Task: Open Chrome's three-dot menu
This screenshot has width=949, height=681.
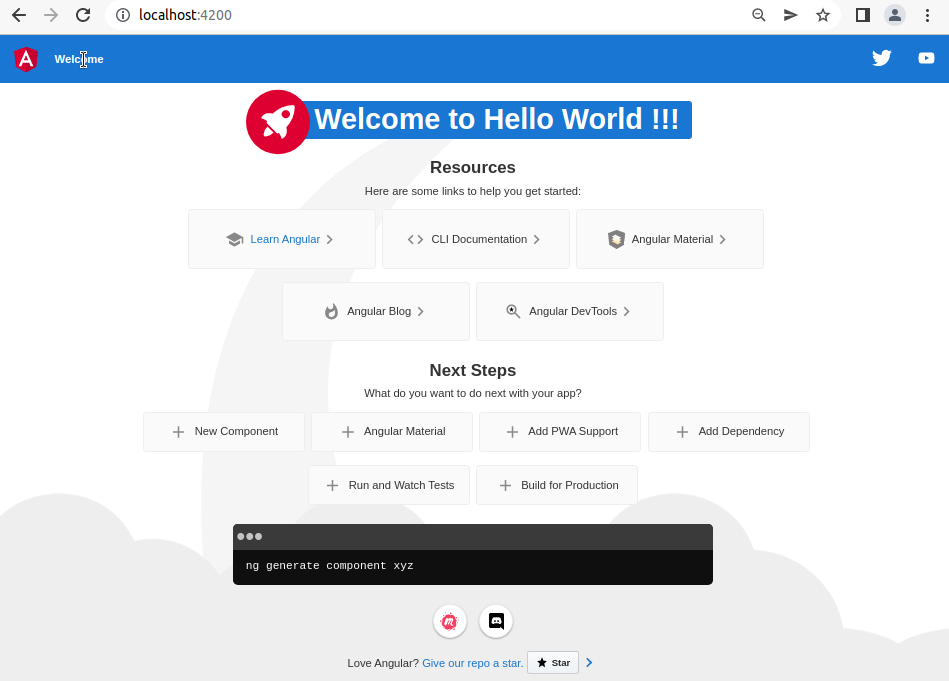Action: click(928, 15)
